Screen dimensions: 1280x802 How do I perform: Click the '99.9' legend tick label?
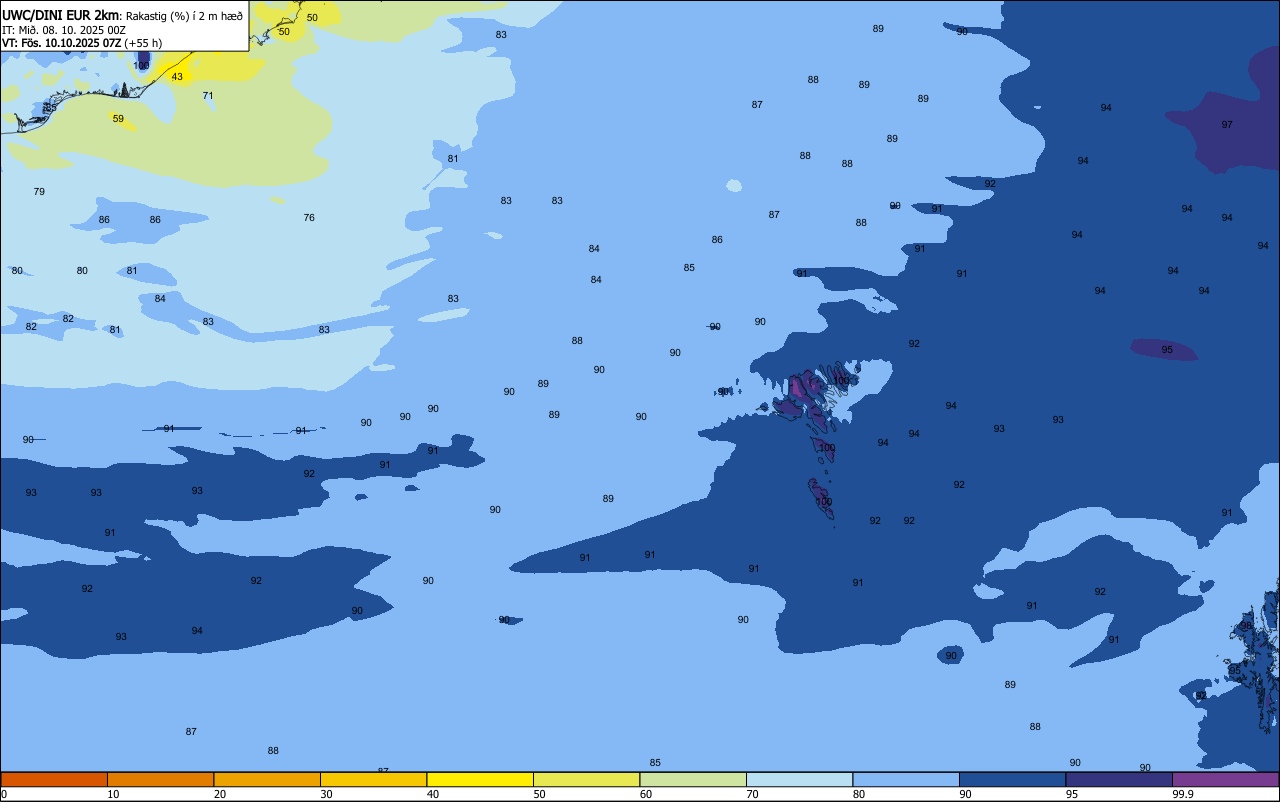point(1183,794)
